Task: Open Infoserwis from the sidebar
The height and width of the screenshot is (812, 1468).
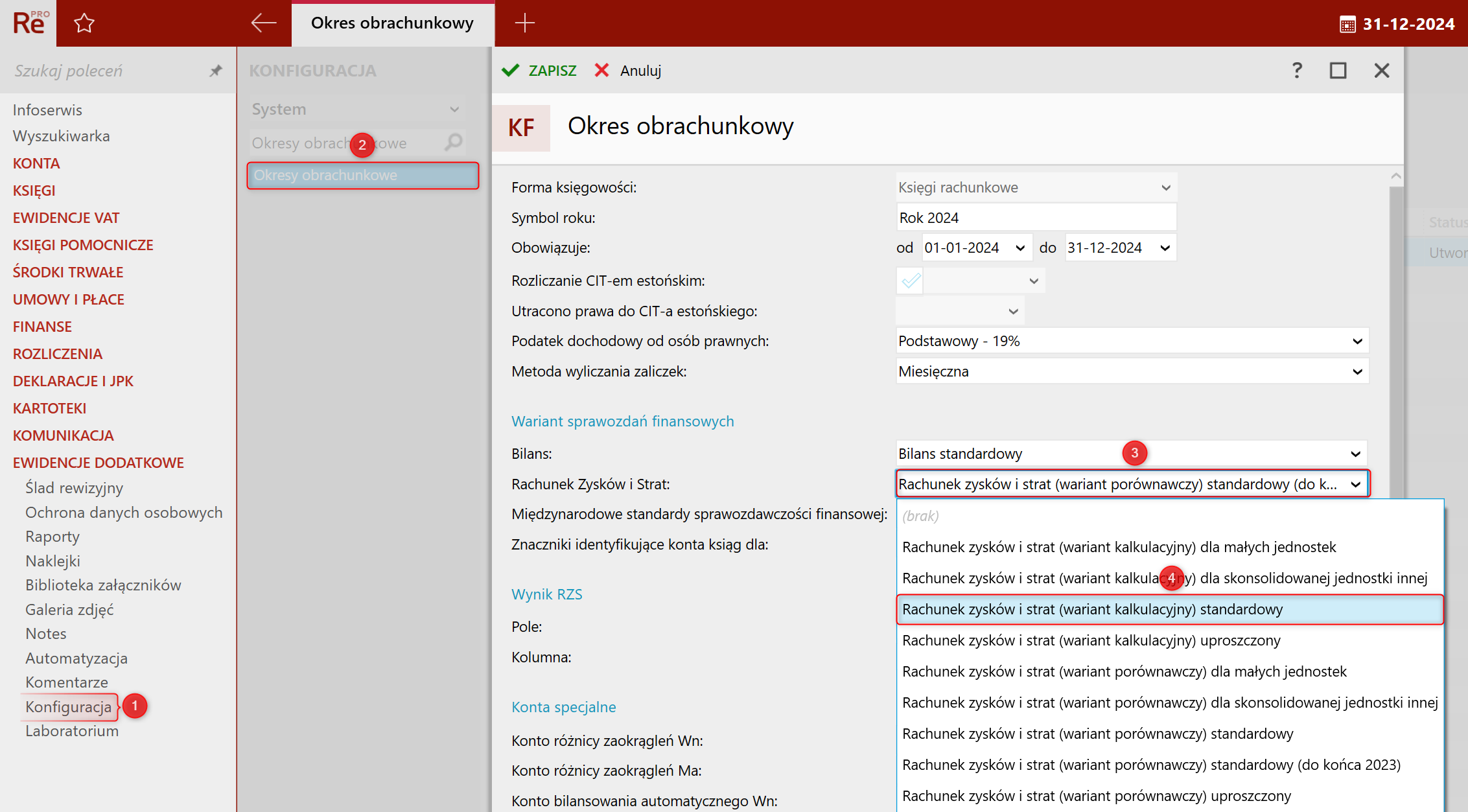Action: pyautogui.click(x=47, y=110)
